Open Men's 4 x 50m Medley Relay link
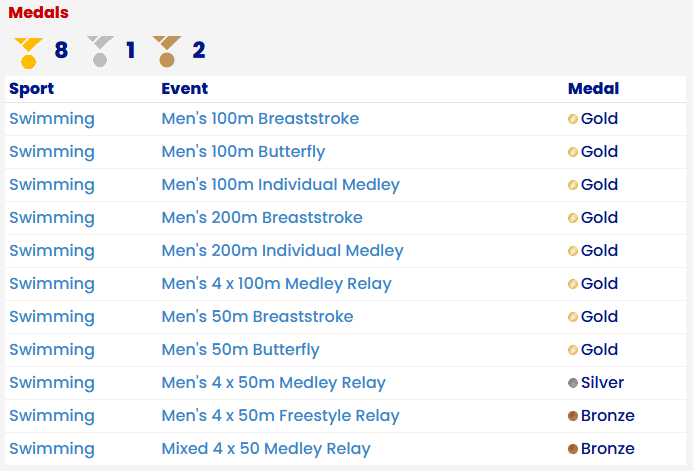The width and height of the screenshot is (693, 471). 274,383
